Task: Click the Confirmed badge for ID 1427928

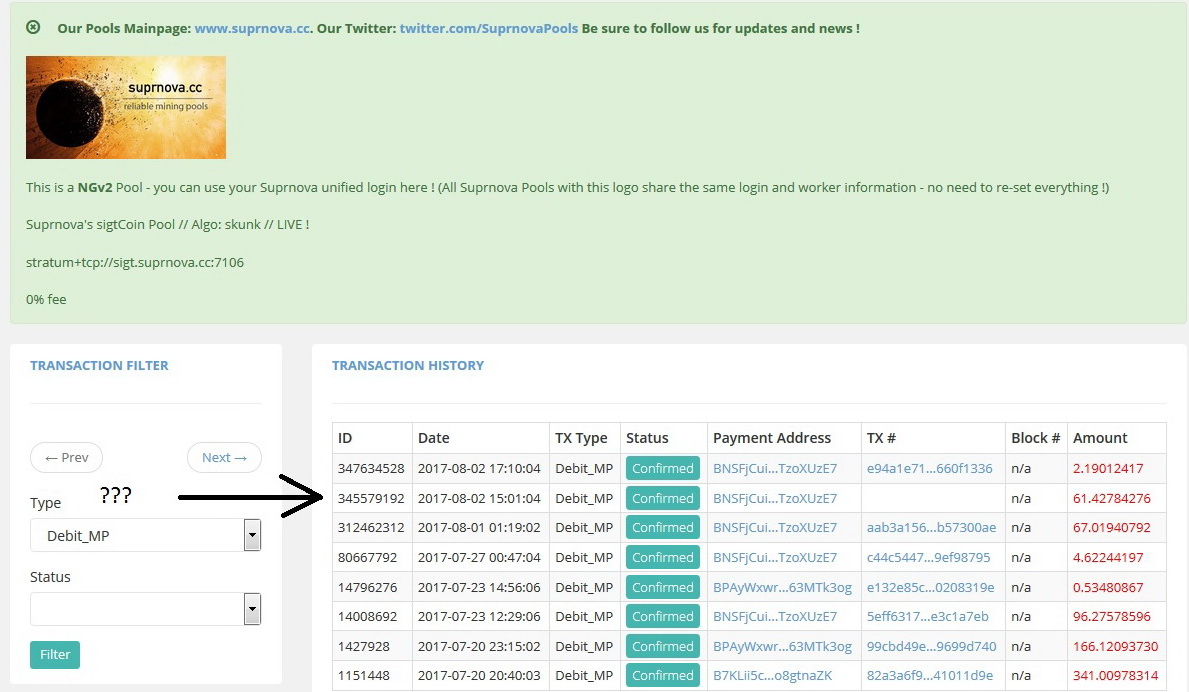Action: click(x=663, y=646)
